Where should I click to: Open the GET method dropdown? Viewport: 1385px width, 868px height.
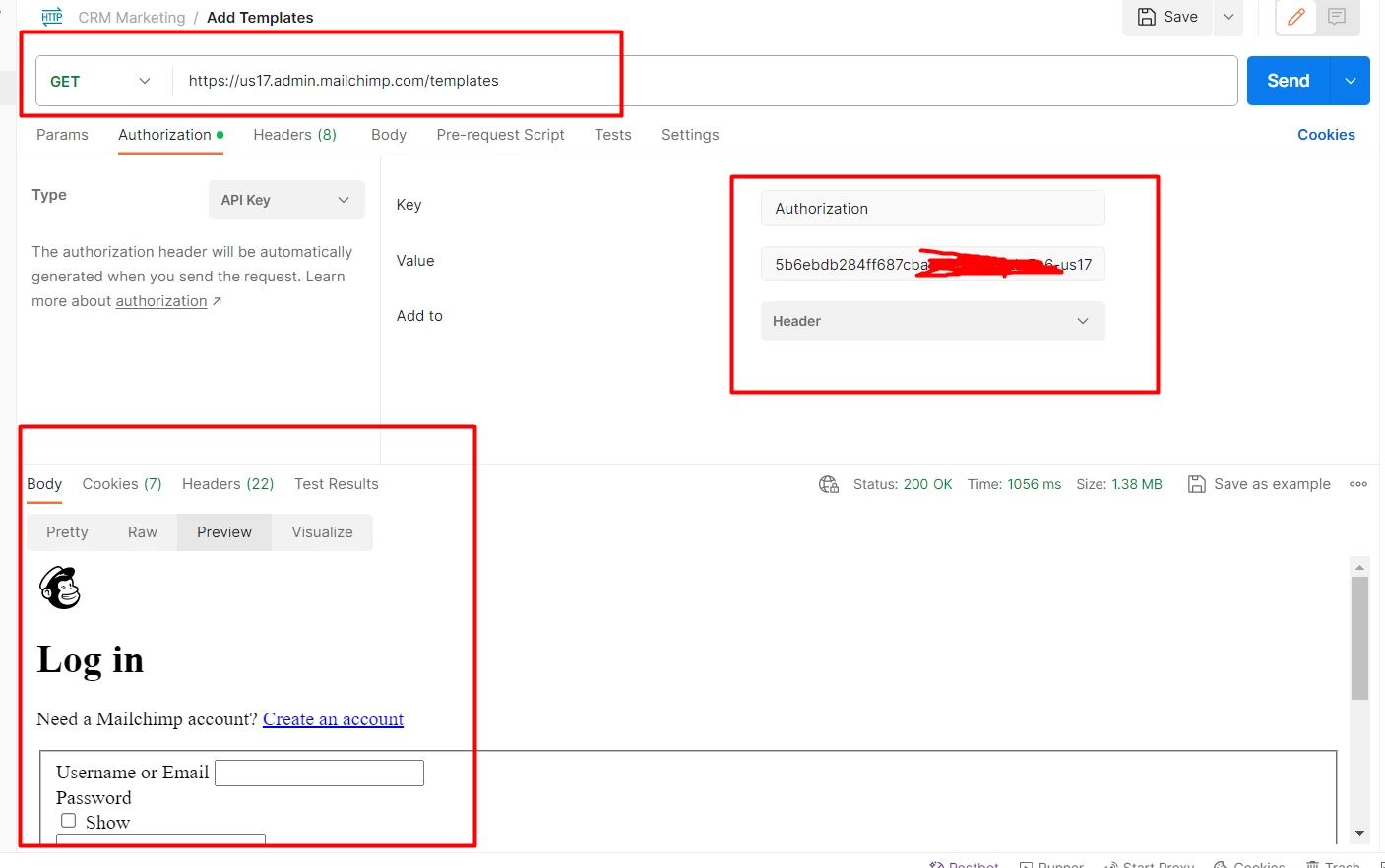[x=102, y=81]
